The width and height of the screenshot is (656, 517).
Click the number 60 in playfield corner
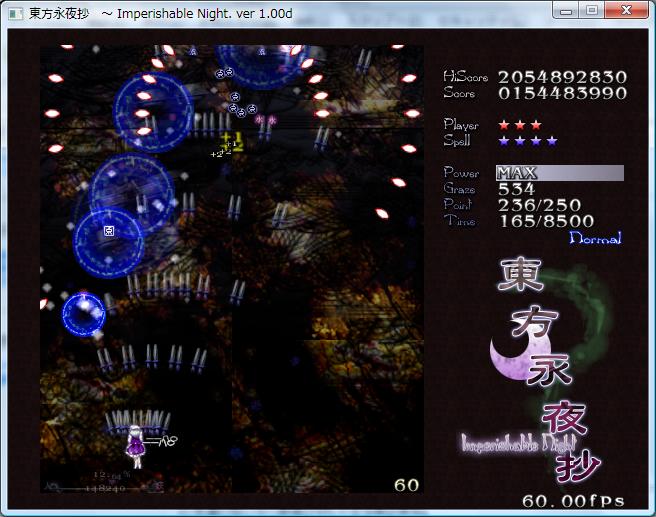[x=406, y=485]
